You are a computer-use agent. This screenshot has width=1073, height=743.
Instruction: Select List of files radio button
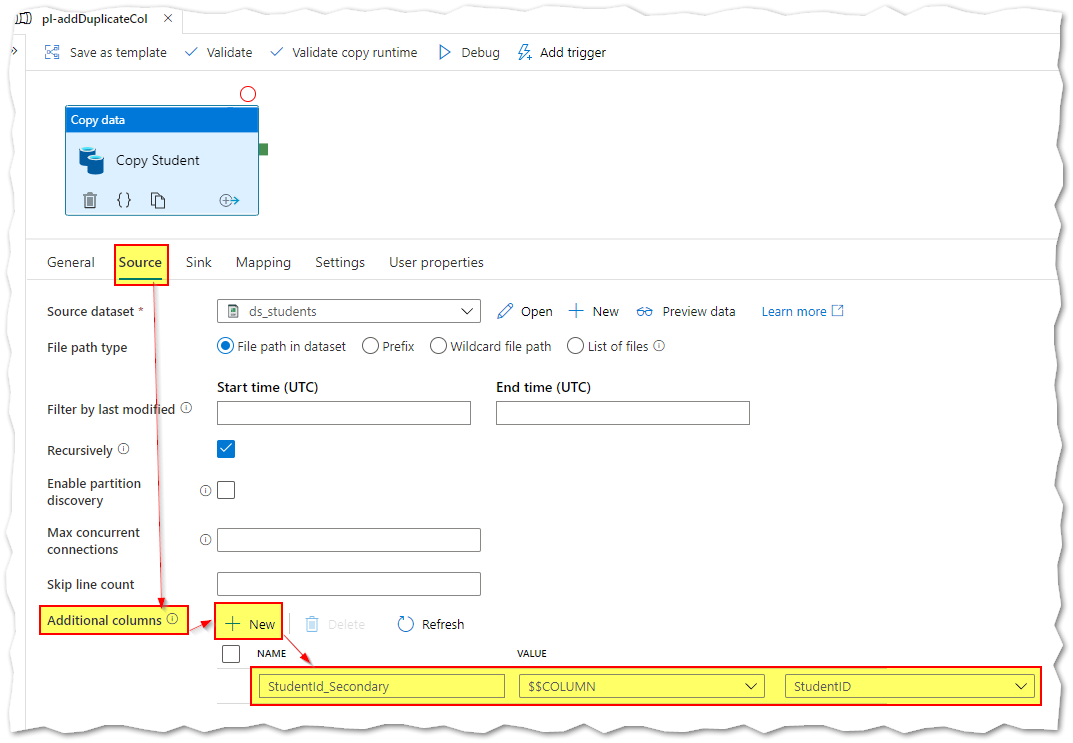pyautogui.click(x=576, y=346)
